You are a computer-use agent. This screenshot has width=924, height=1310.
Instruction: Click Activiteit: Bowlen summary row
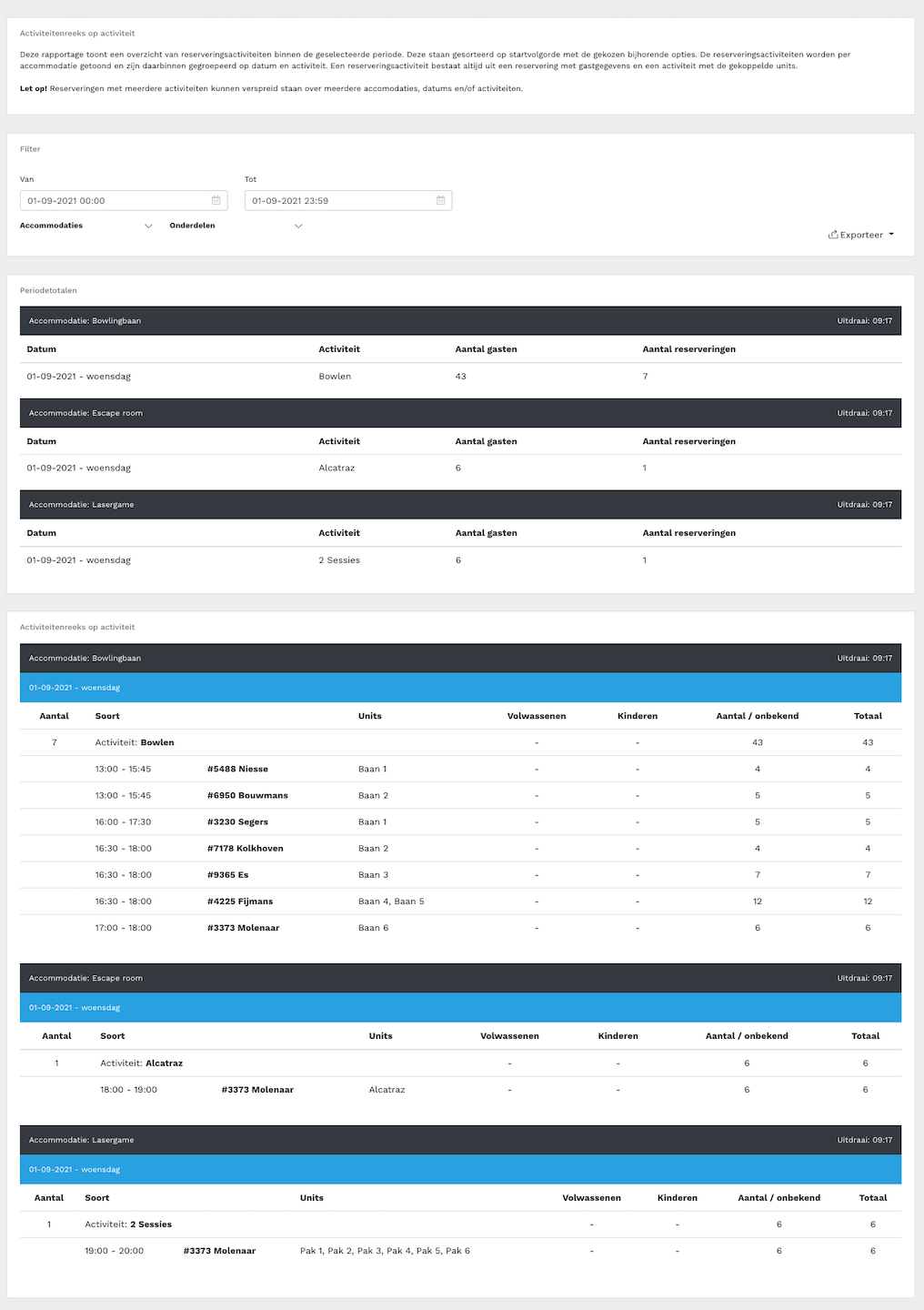135,742
